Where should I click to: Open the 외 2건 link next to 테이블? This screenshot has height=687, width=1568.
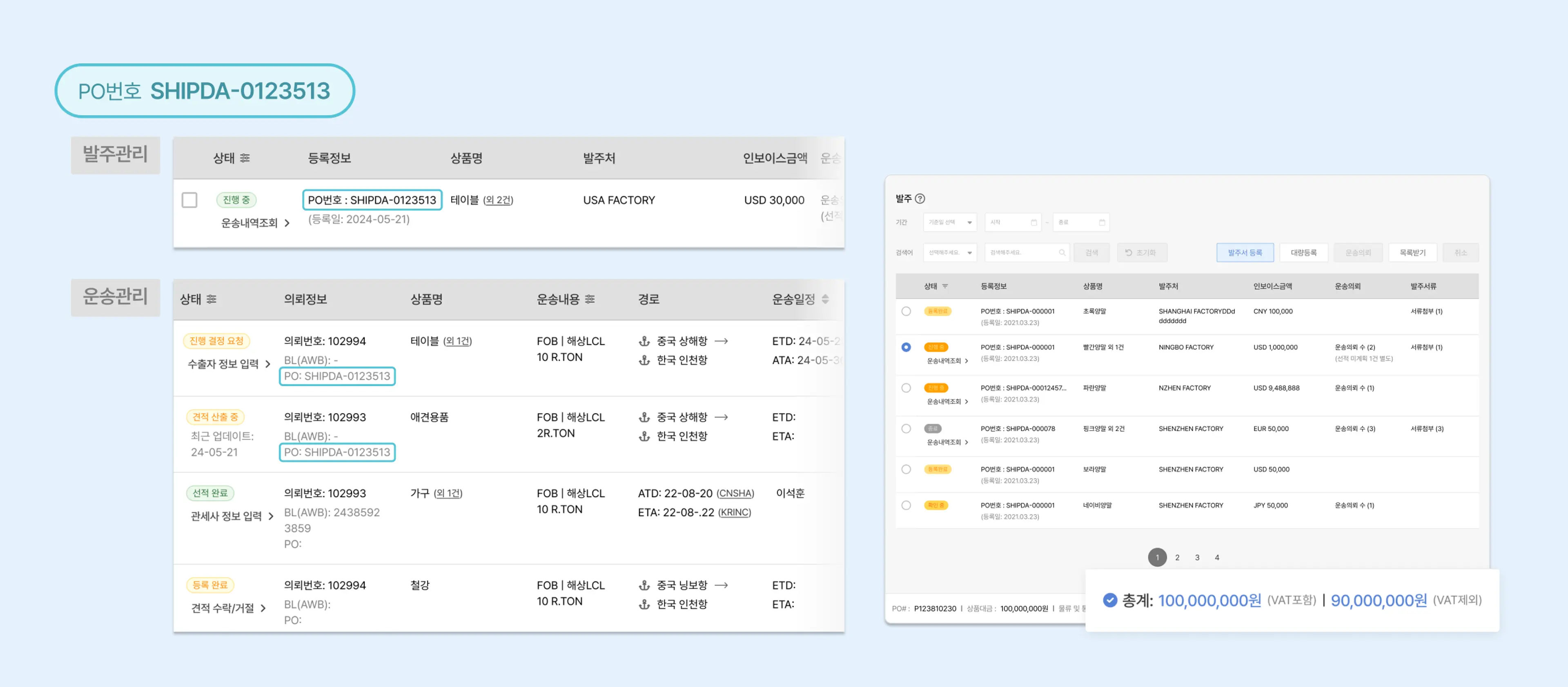[498, 200]
